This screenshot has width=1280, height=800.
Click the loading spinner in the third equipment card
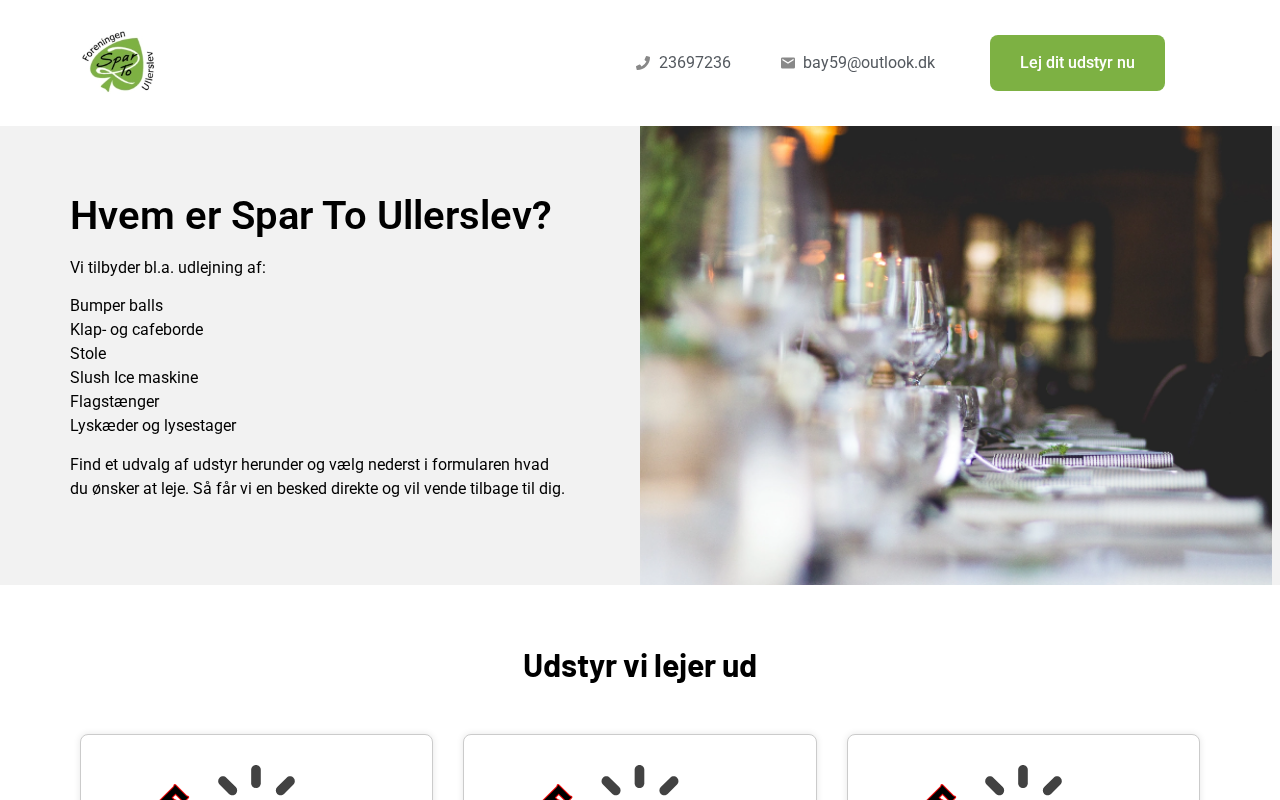[x=1023, y=782]
